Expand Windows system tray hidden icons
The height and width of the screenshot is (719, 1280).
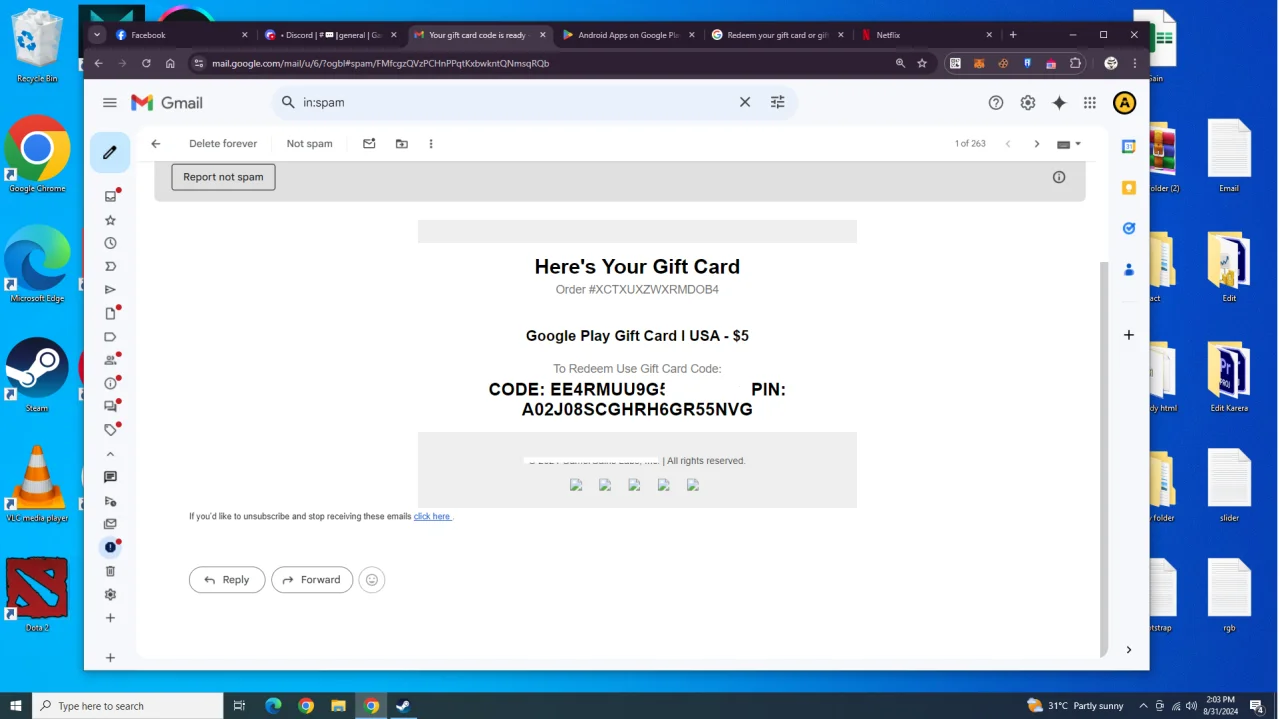[1143, 706]
